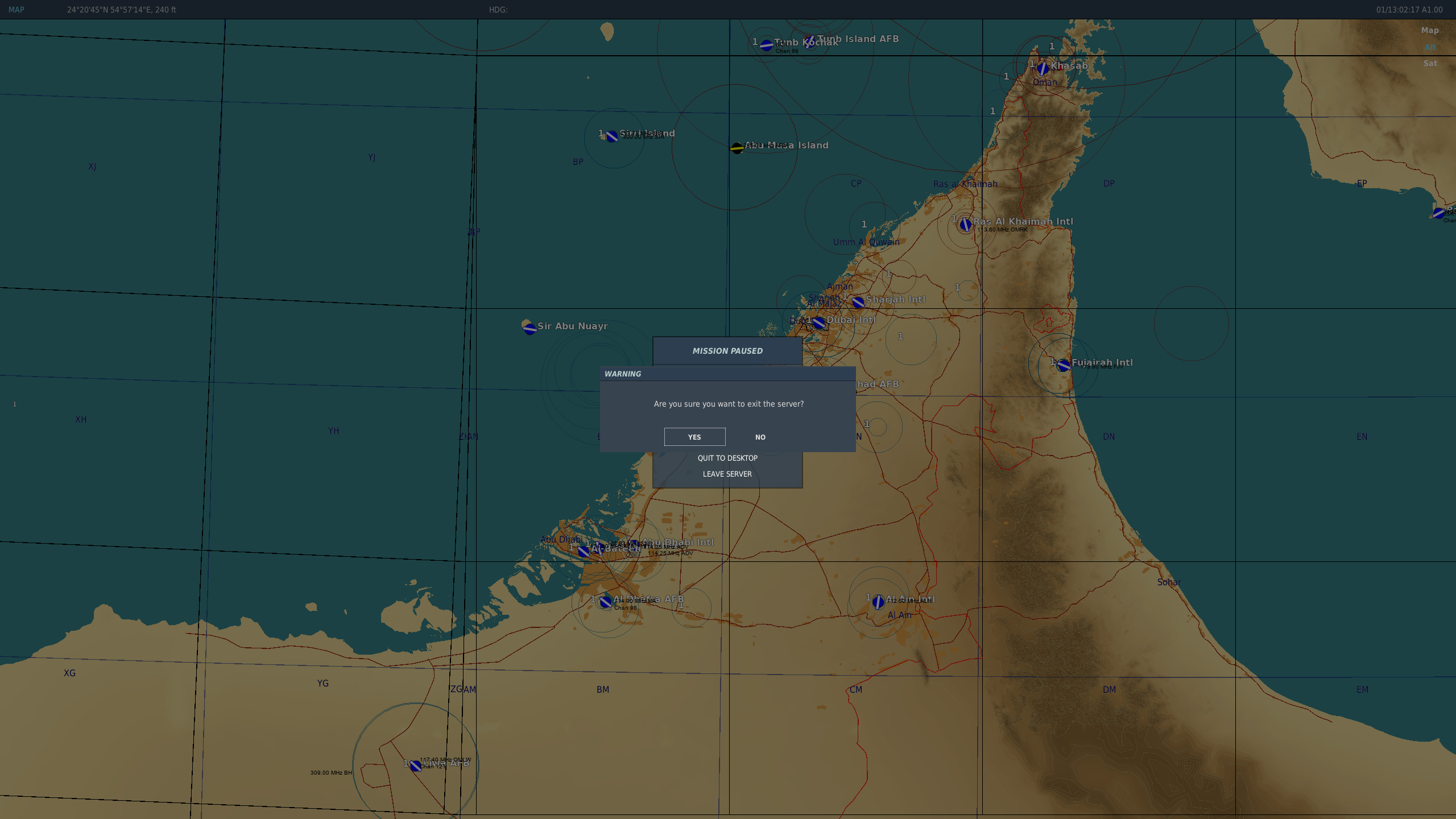Click the HDG: readout in the top bar
The width and height of the screenshot is (1456, 819).
point(498,10)
